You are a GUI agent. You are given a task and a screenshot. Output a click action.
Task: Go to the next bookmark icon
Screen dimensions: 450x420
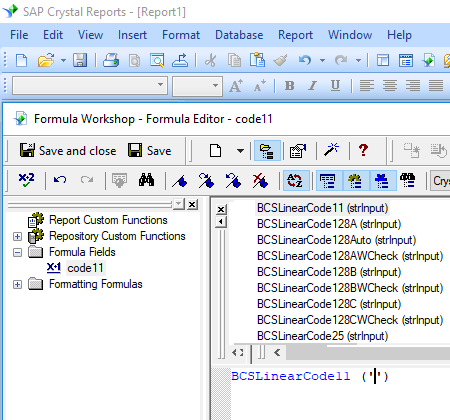(206, 180)
